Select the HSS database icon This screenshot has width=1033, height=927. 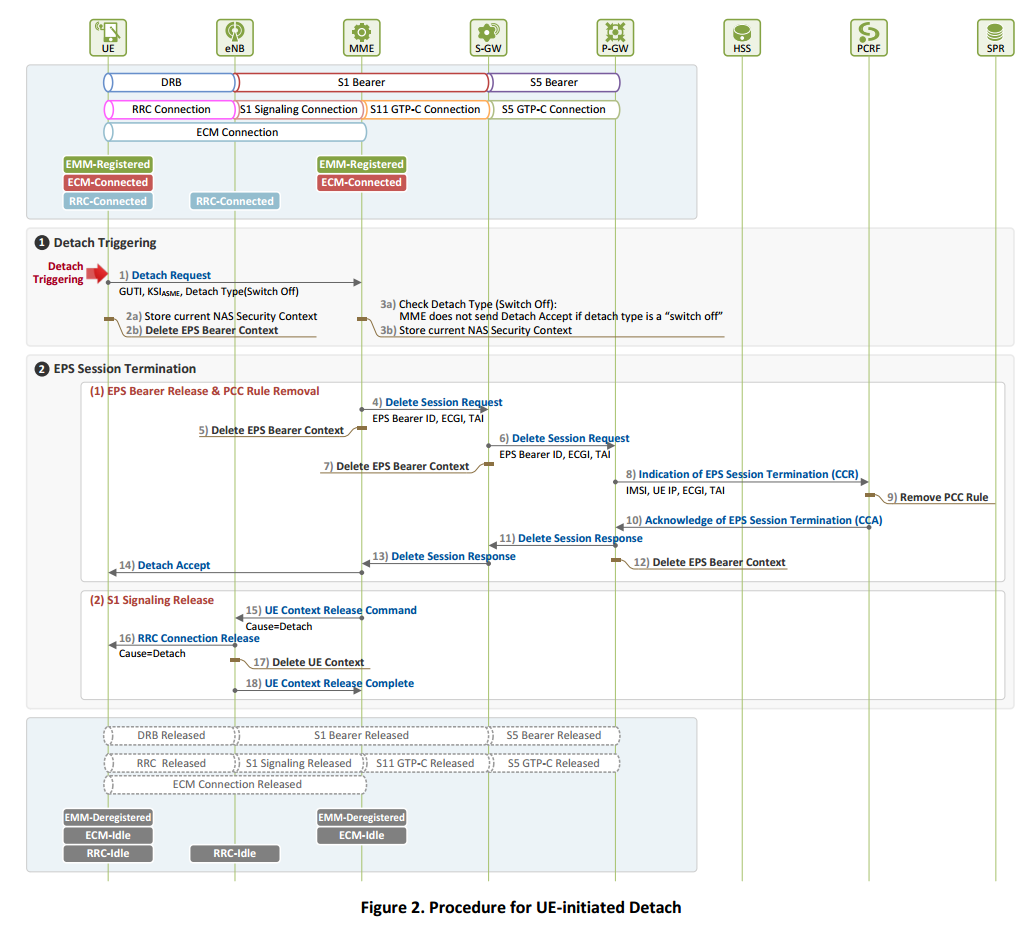(742, 38)
